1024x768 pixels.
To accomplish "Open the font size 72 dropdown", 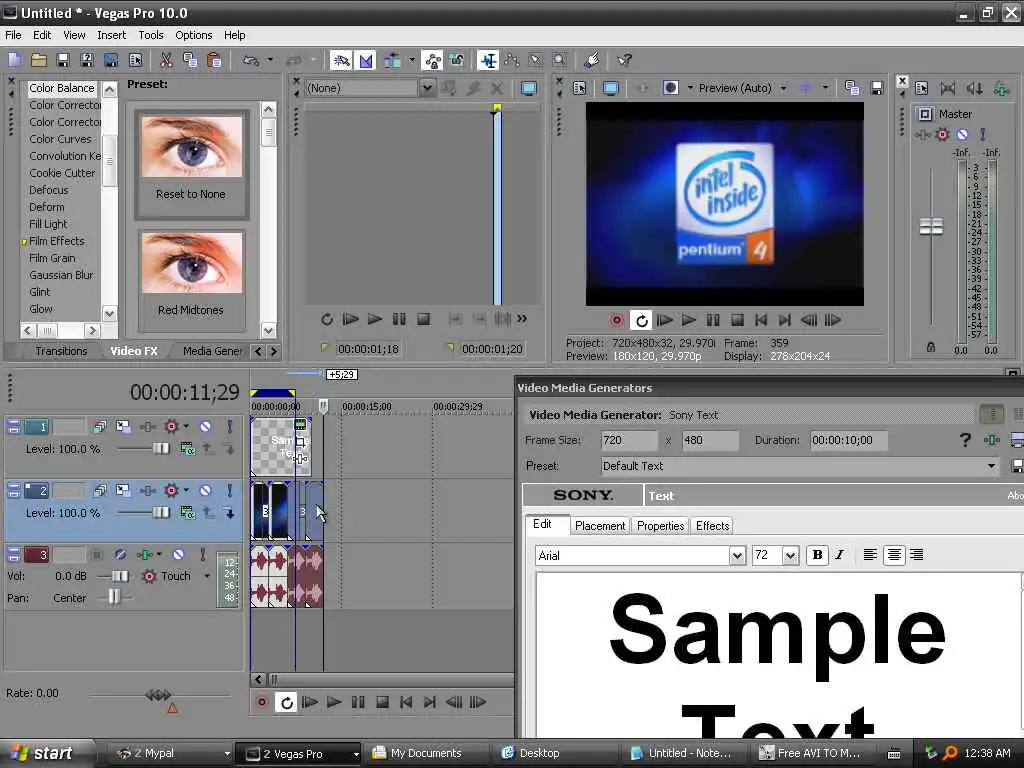I will click(790, 556).
